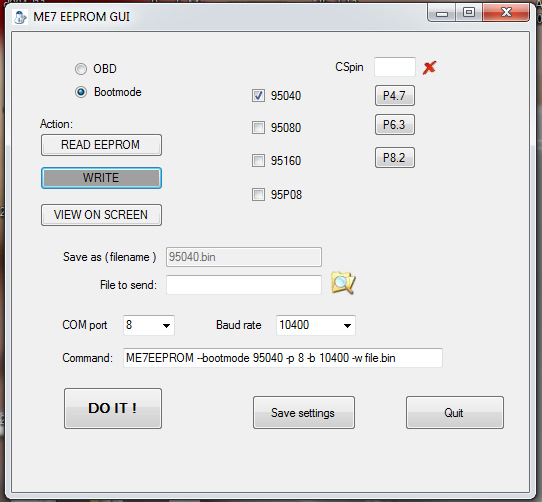The height and width of the screenshot is (502, 542).
Task: Click the 'ME7 EEPROM GUI' title text
Action: [x=81, y=17]
